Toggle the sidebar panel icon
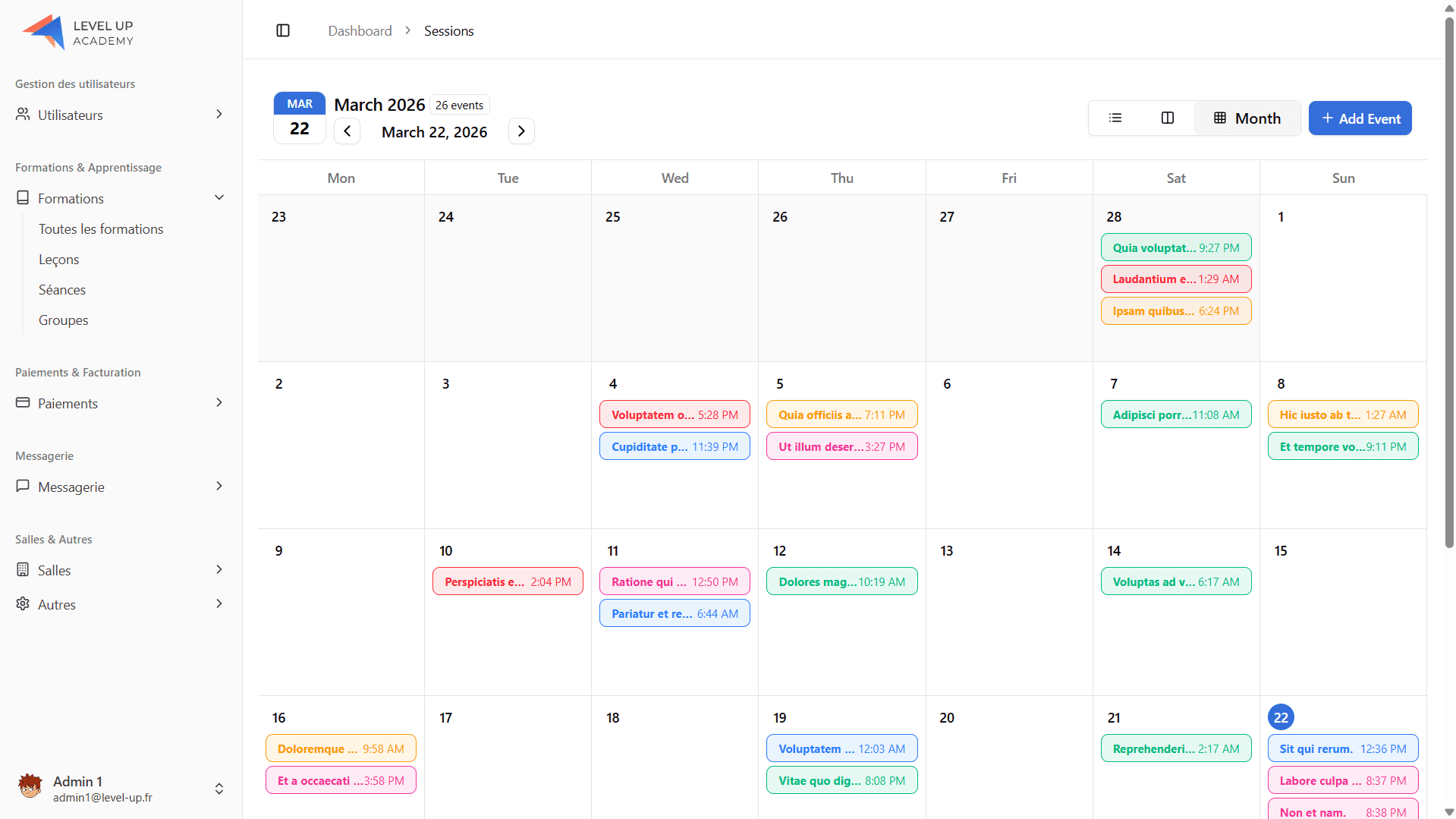Image resolution: width=1456 pixels, height=819 pixels. [283, 30]
